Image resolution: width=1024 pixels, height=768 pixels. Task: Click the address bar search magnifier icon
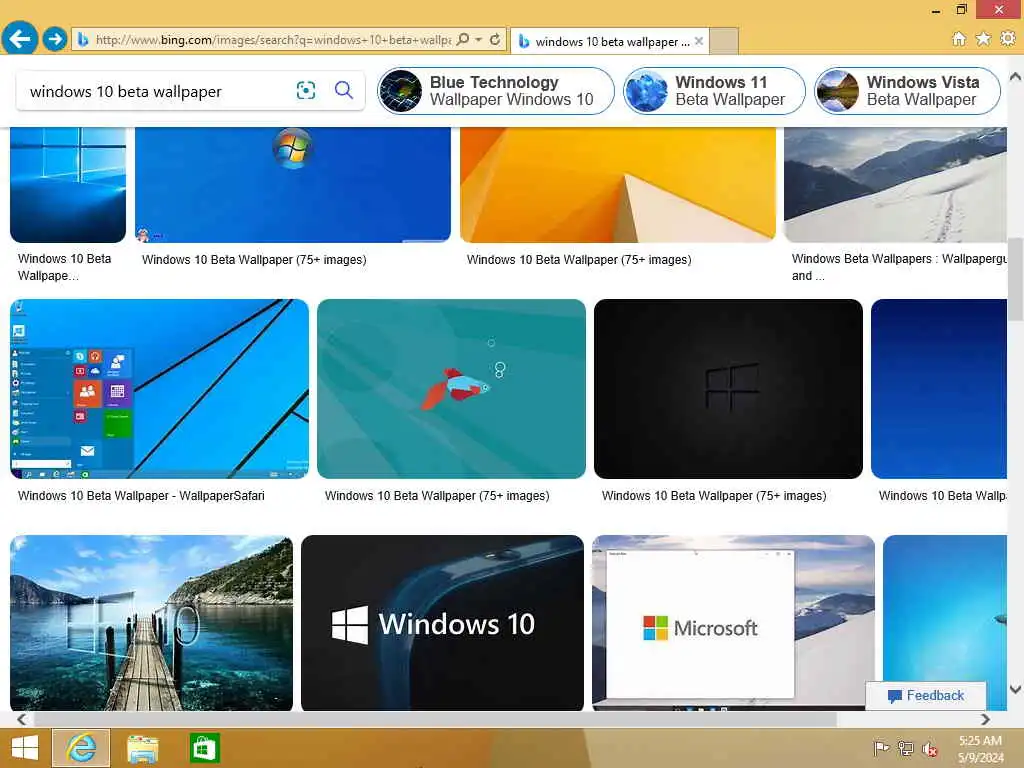tap(463, 40)
